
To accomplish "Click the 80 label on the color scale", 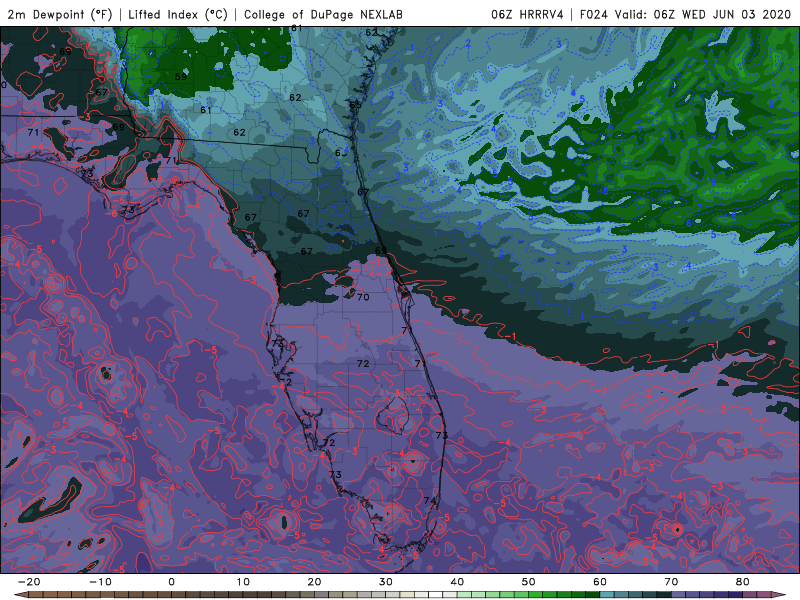I will coord(743,582).
